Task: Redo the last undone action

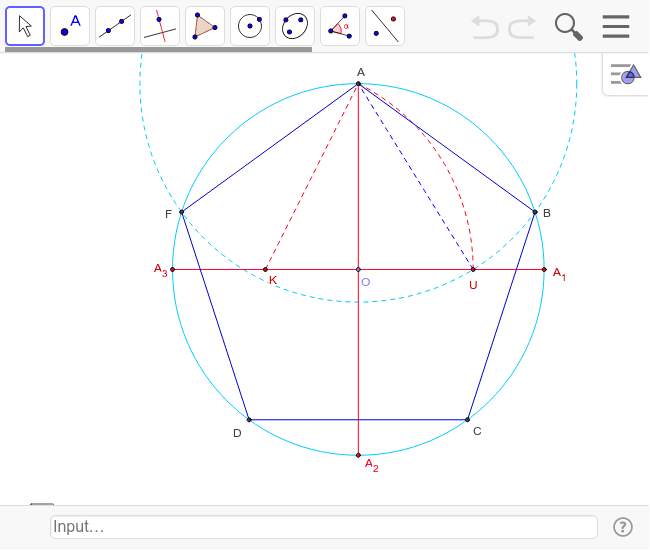Action: (522, 27)
